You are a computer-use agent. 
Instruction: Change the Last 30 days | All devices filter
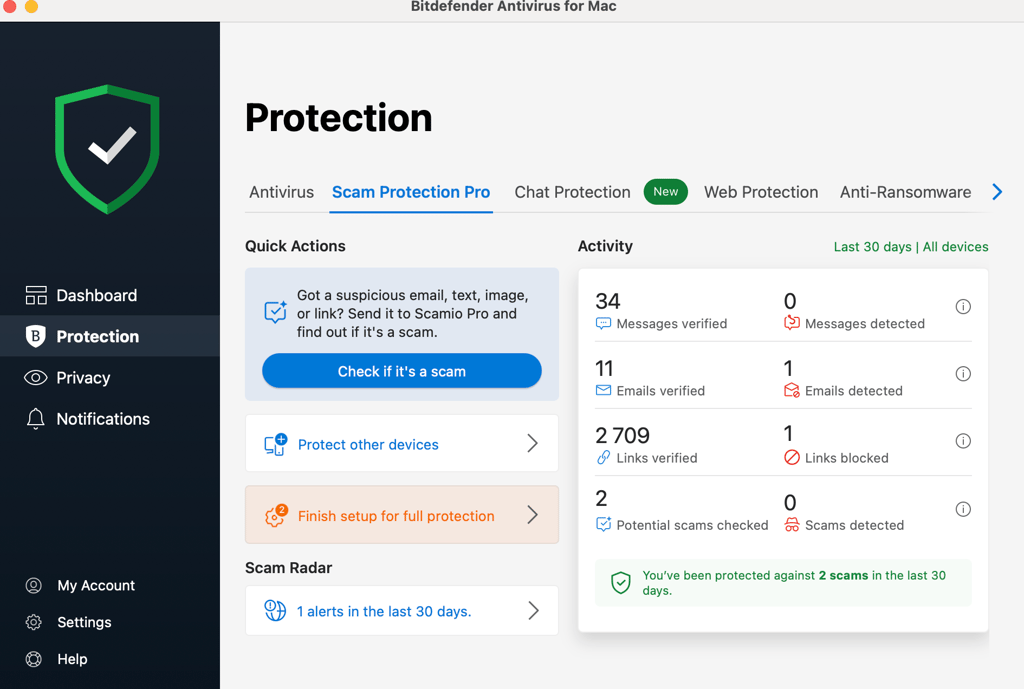[x=911, y=247]
